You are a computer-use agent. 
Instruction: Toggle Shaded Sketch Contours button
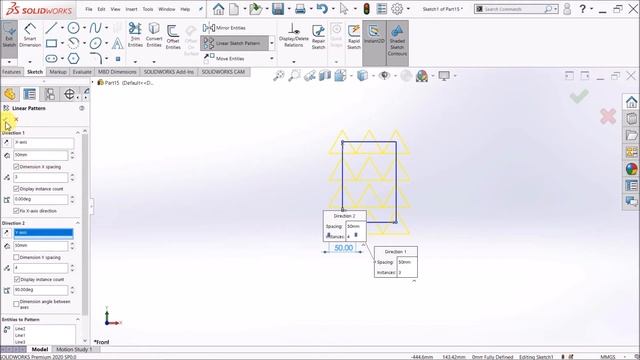pyautogui.click(x=397, y=42)
